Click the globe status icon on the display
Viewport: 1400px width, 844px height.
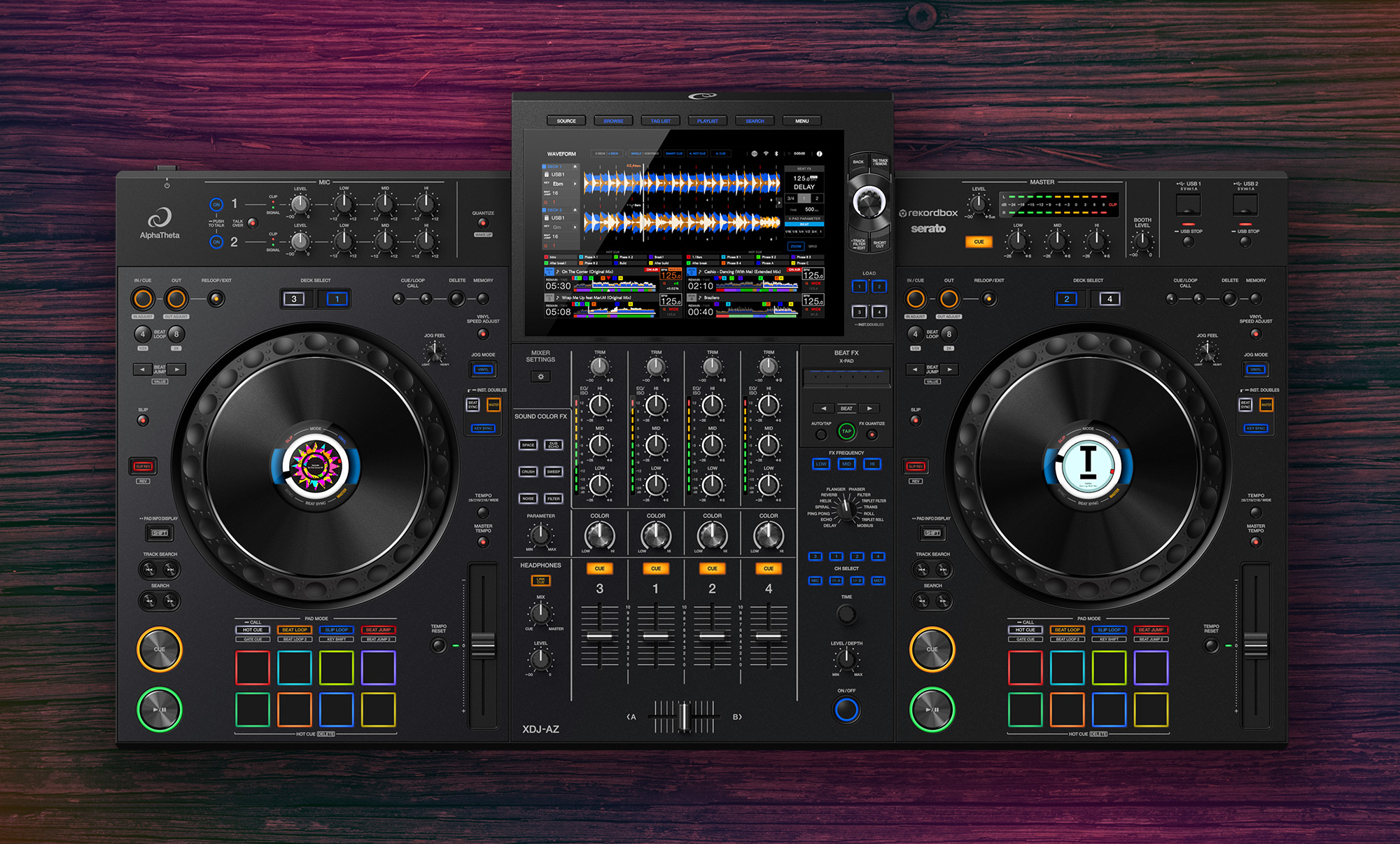pyautogui.click(x=755, y=153)
